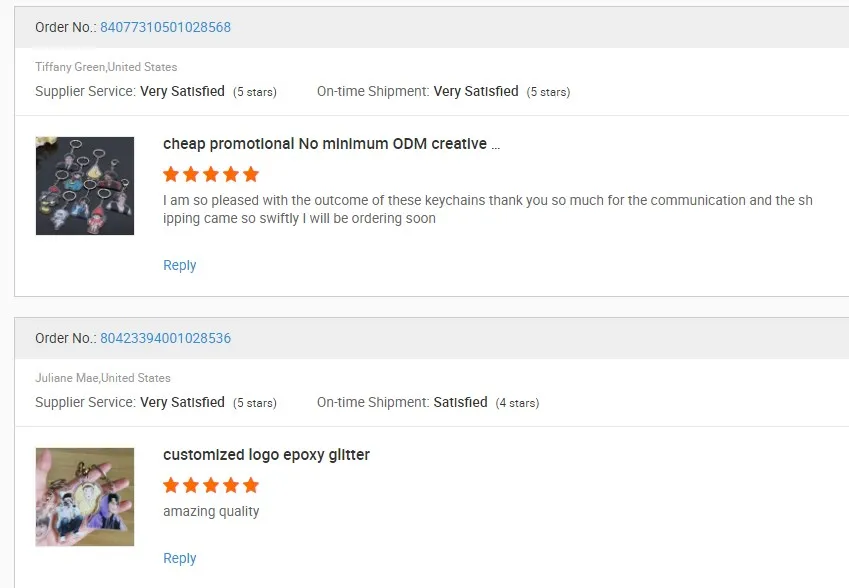The width and height of the screenshot is (849, 588).
Task: View the keychain collection product thumbnail
Action: (x=85, y=186)
